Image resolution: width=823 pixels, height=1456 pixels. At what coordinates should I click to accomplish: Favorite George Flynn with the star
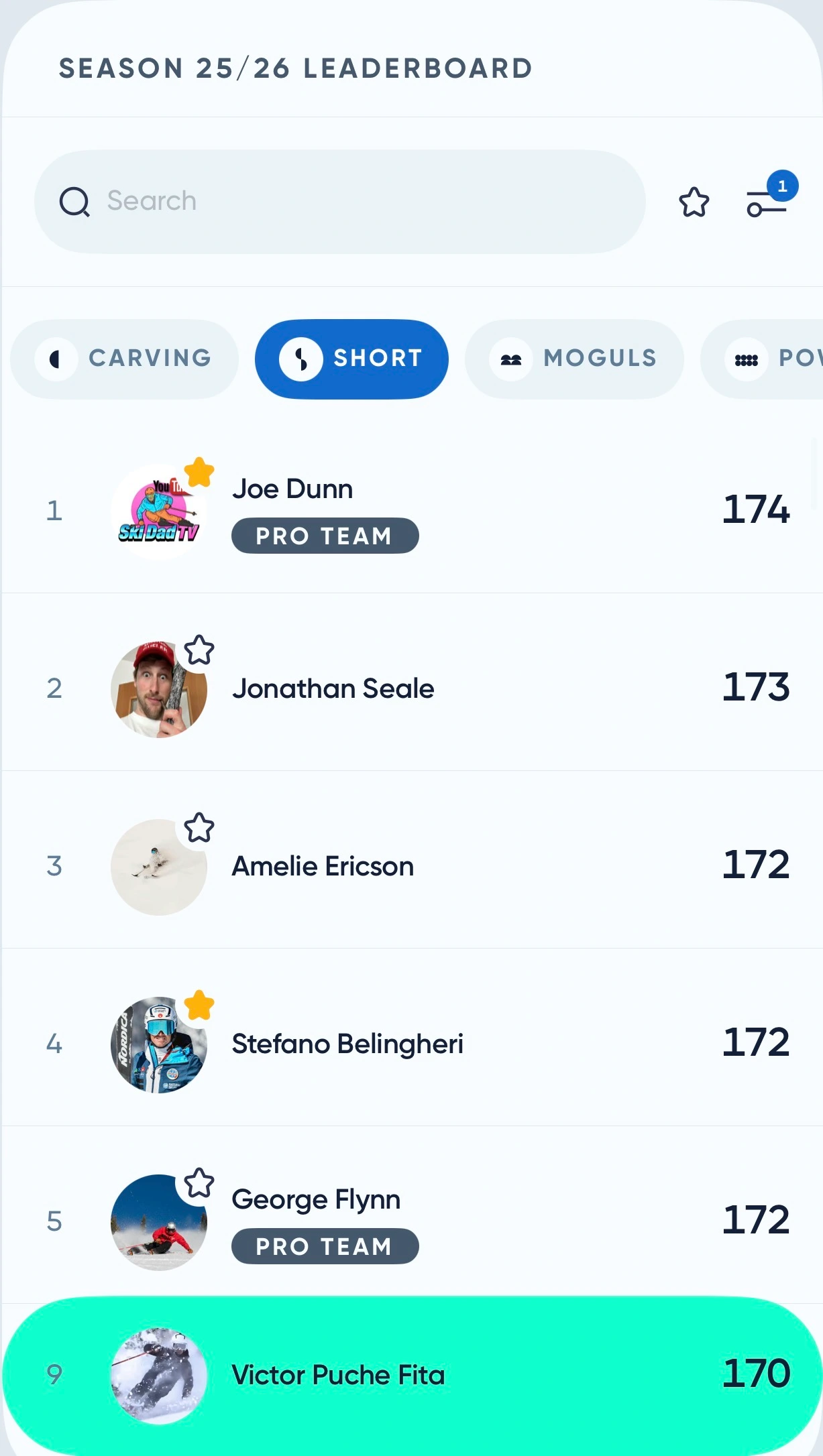tap(199, 1182)
